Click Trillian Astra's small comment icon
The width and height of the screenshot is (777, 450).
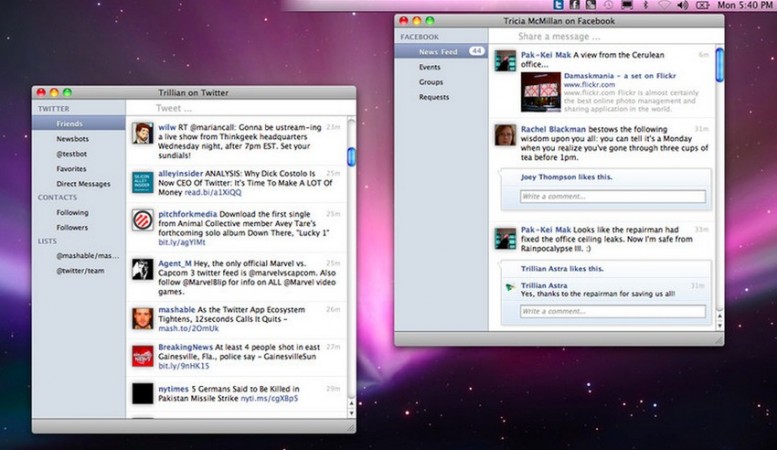pyautogui.click(x=509, y=287)
